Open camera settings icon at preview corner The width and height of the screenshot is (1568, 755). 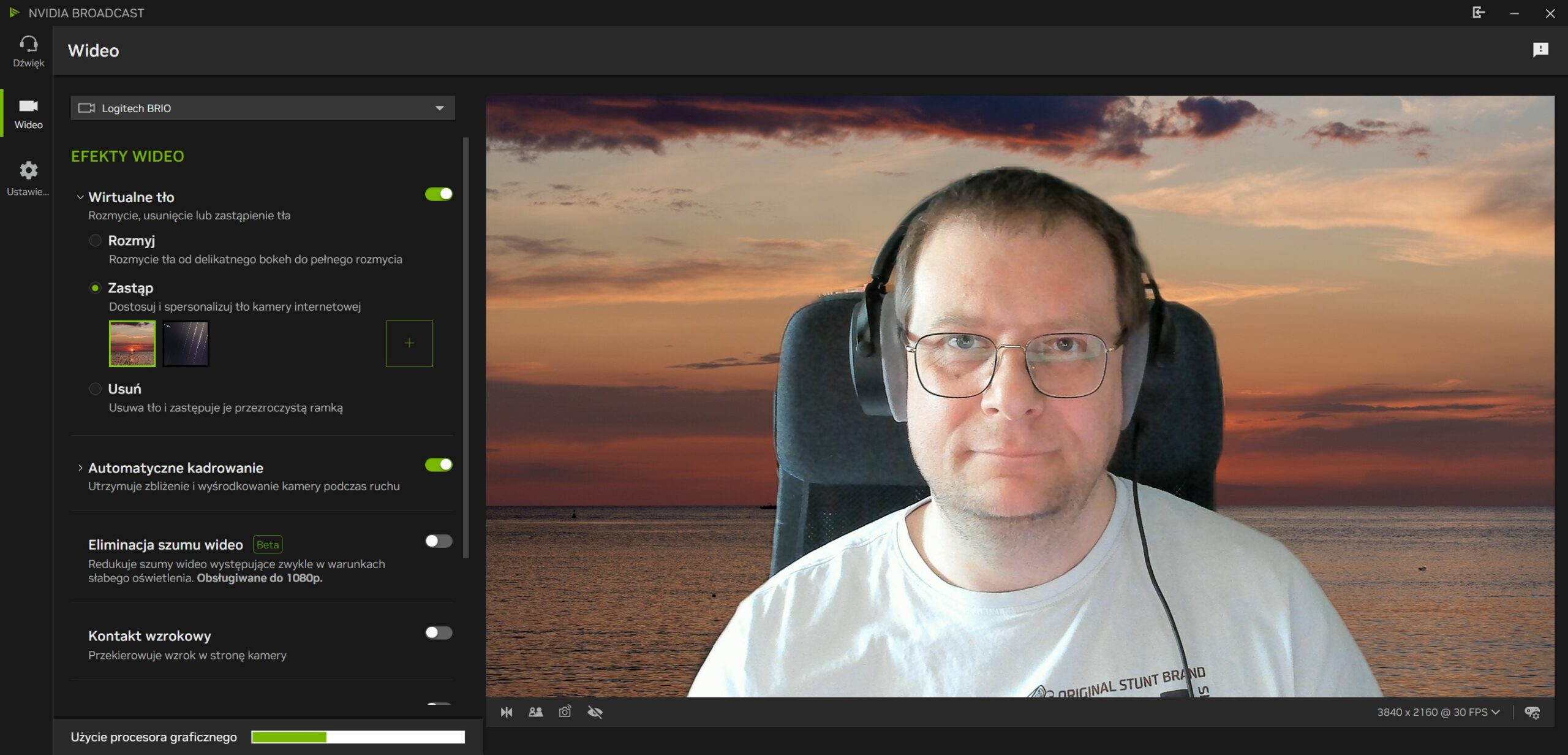1532,713
